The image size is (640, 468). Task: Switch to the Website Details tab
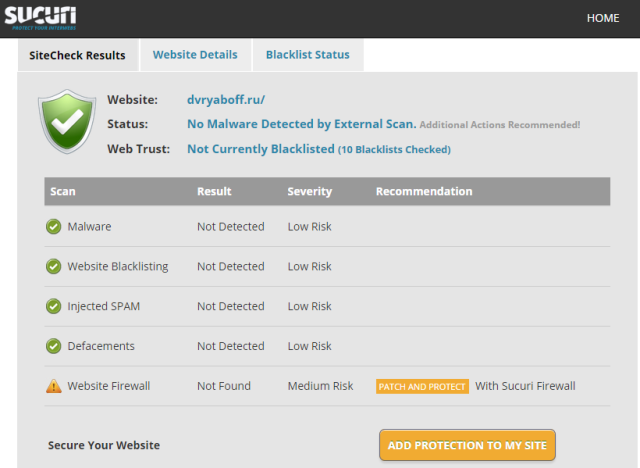(x=195, y=55)
